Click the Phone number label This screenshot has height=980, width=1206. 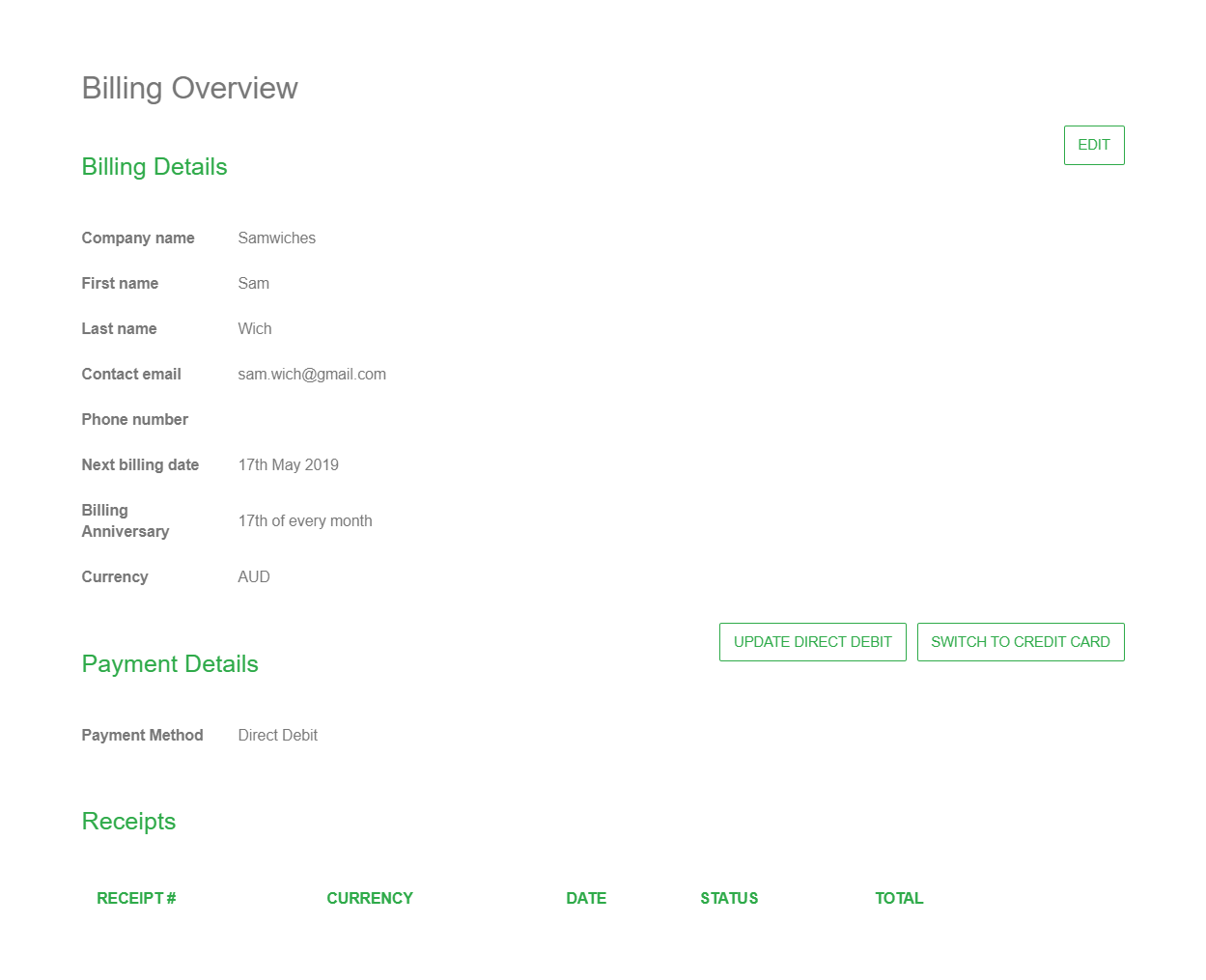click(x=134, y=420)
